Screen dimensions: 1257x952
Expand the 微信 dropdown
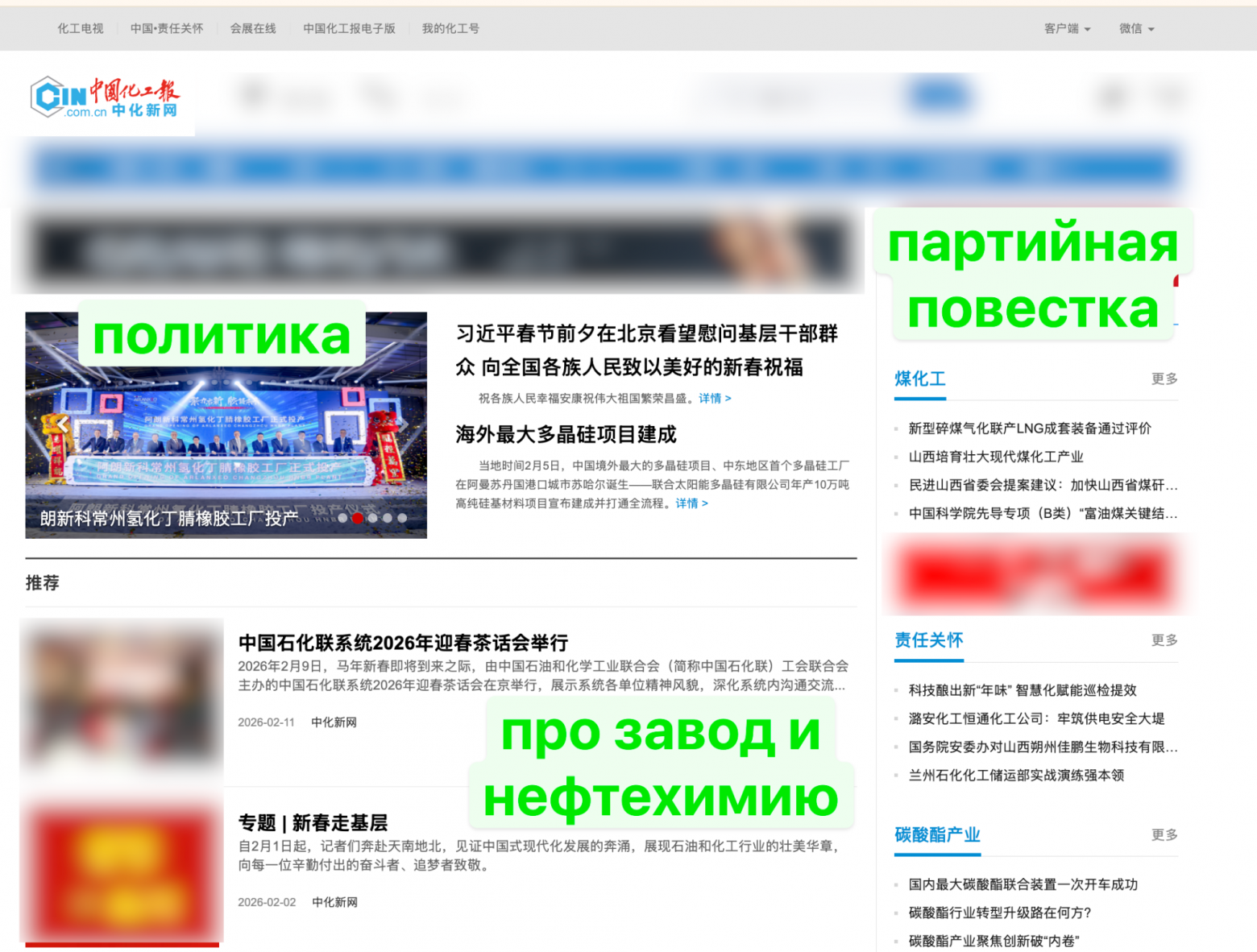point(1136,28)
